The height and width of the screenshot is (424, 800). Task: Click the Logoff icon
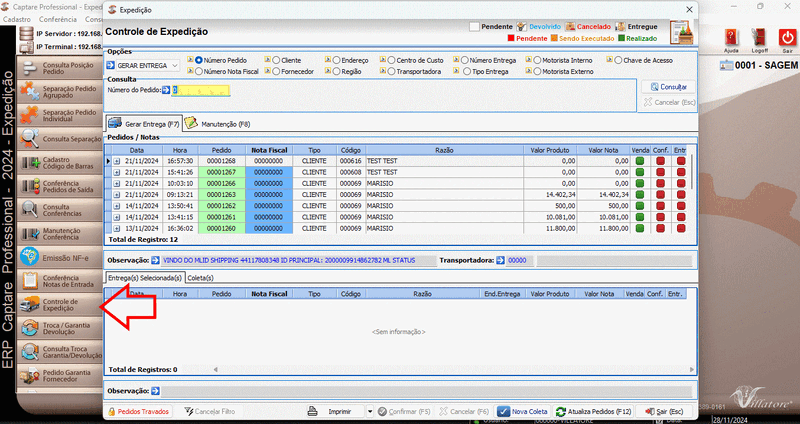pos(759,40)
